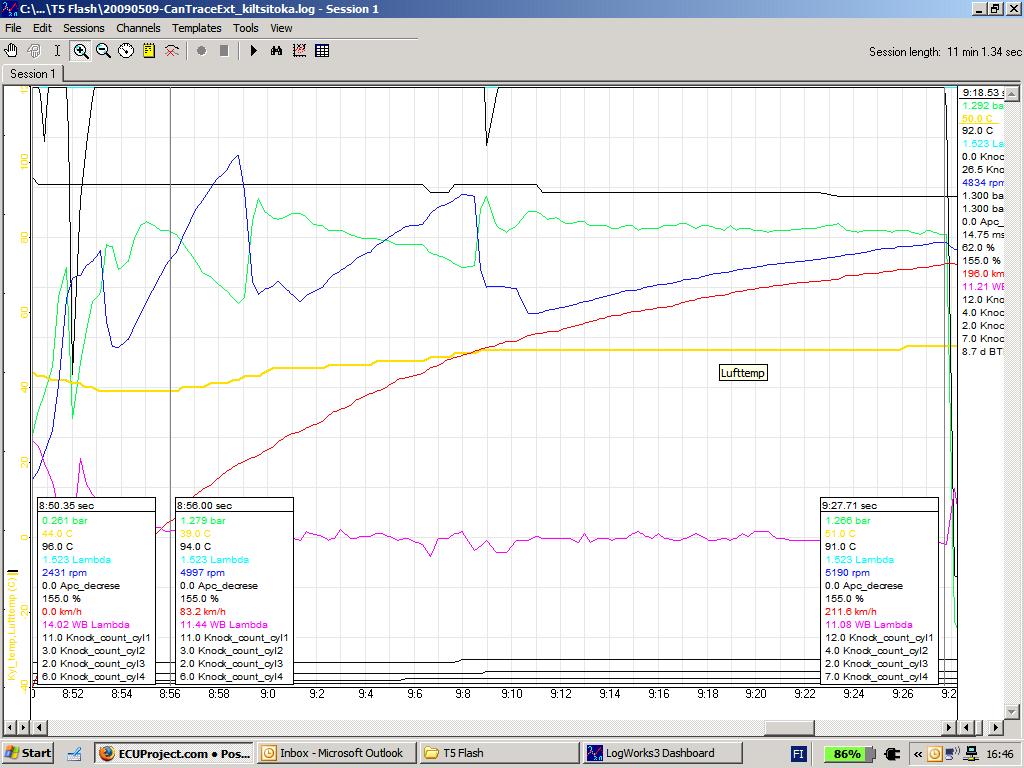Viewport: 1024px width, 768px height.
Task: Open the gauge dial icon
Action: [x=126, y=50]
